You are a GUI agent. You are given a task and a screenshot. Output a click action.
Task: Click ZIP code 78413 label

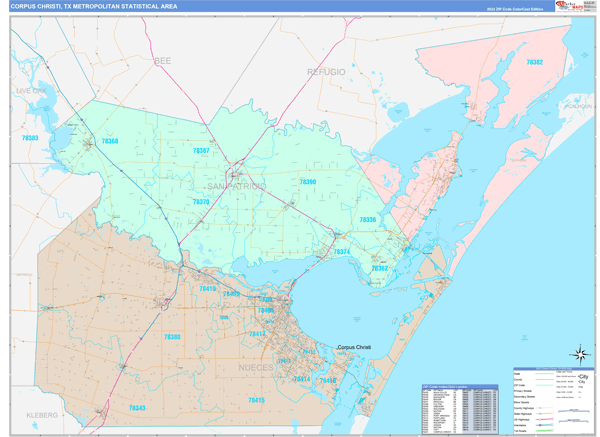[284, 361]
